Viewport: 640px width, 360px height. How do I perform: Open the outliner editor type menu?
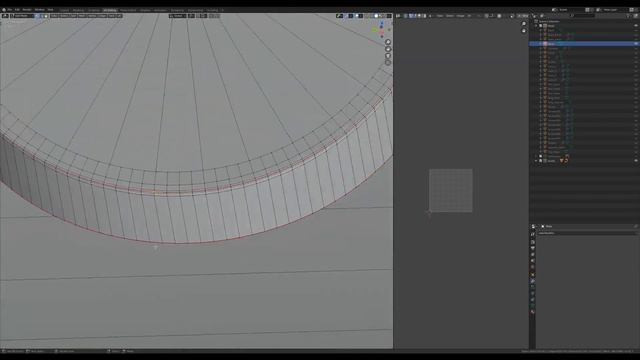point(535,16)
